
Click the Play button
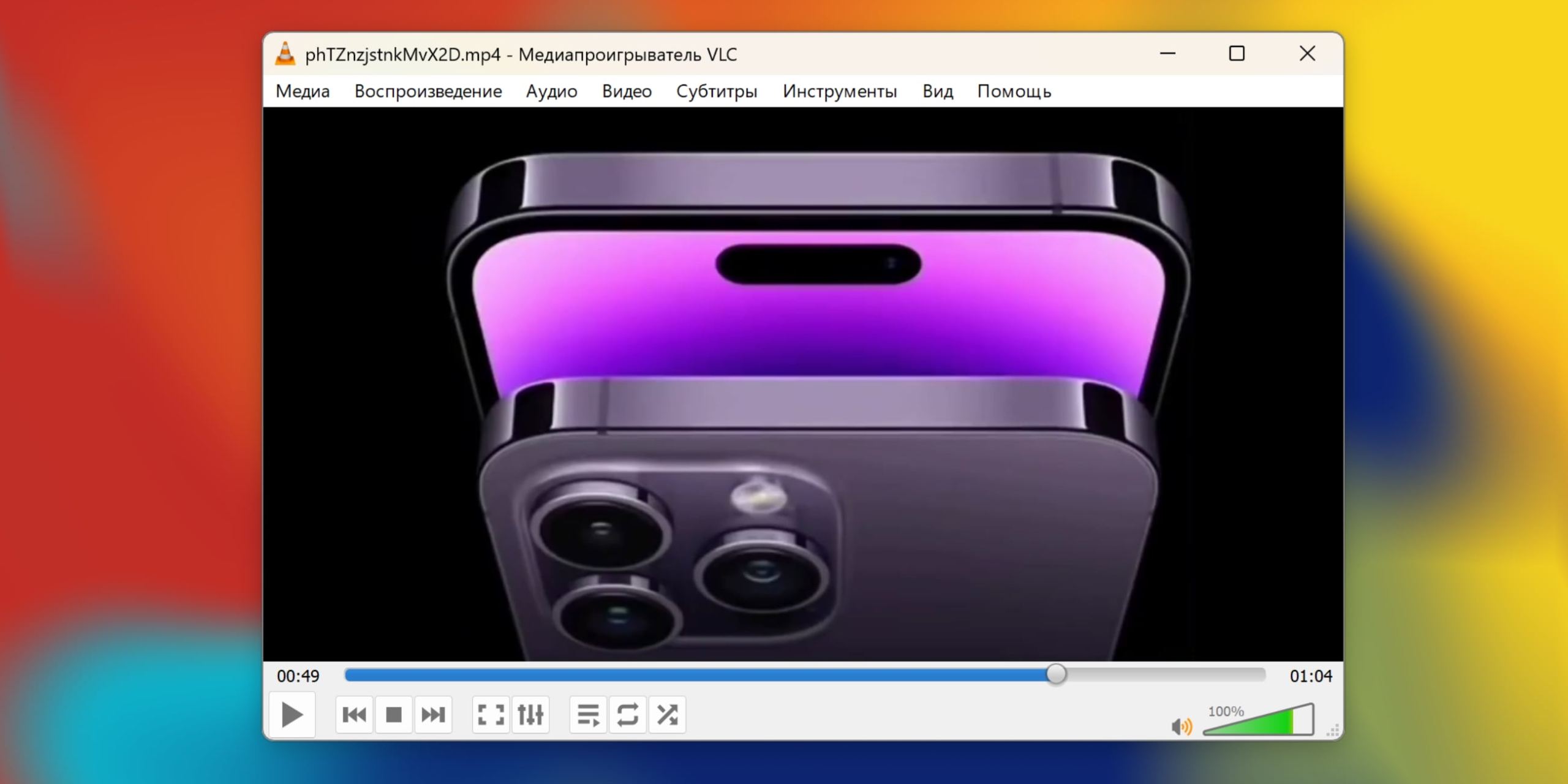pyautogui.click(x=292, y=714)
